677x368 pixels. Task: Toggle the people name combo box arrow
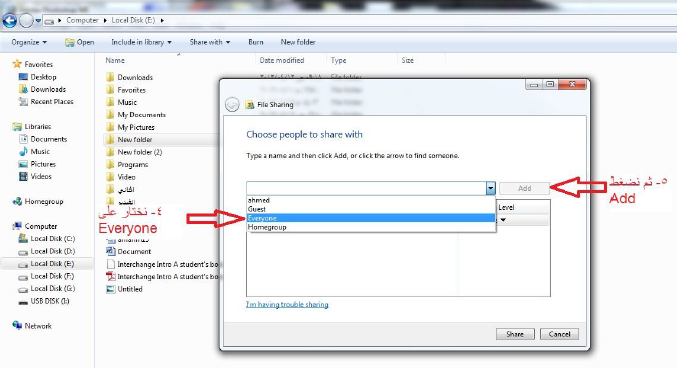coord(490,188)
